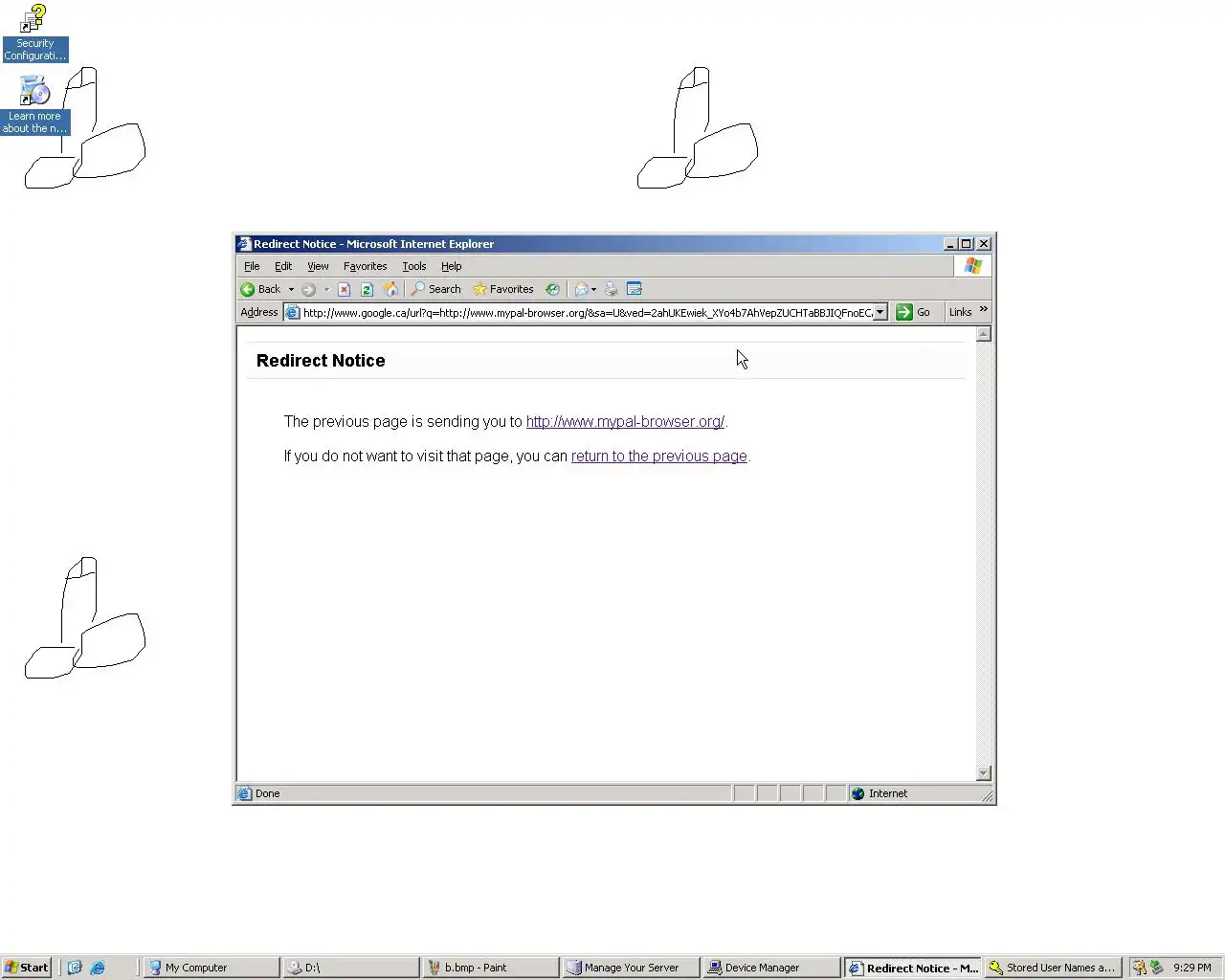Open the Security Configuration desktop shortcut
The width and height of the screenshot is (1225, 980).
coord(34,33)
